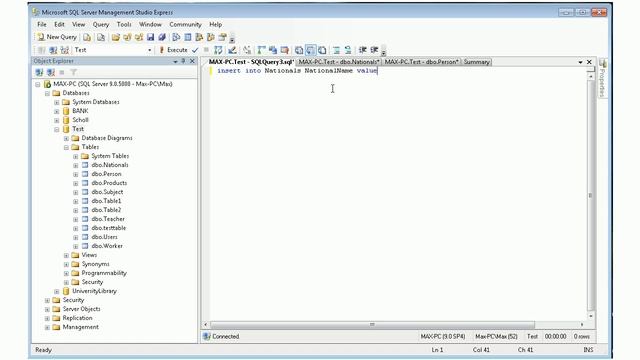Click Database Engine Query icon next to New Query

click(87, 38)
